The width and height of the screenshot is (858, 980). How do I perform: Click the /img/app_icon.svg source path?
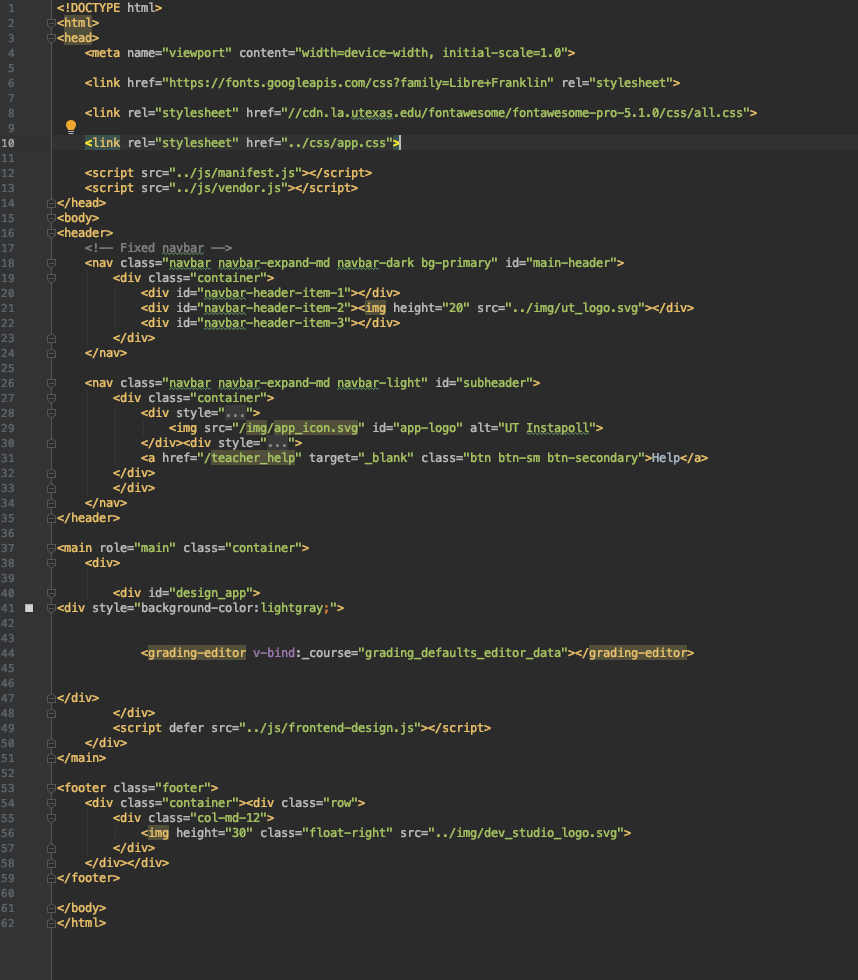(x=299, y=428)
